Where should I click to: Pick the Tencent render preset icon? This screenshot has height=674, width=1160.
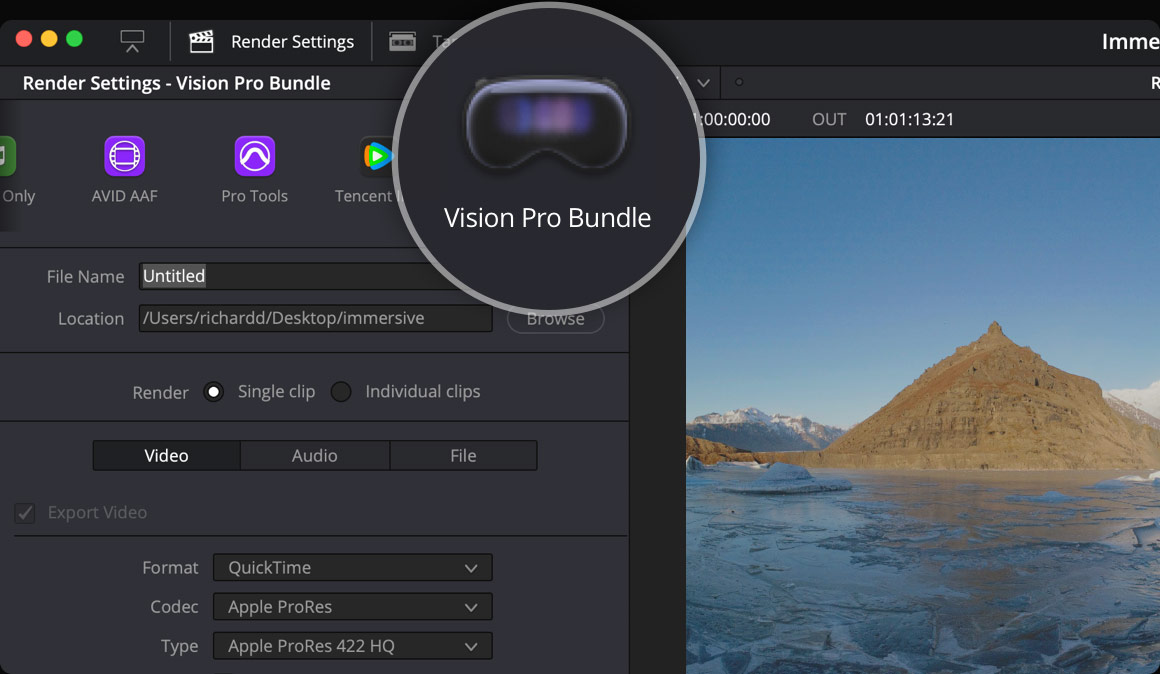(376, 157)
